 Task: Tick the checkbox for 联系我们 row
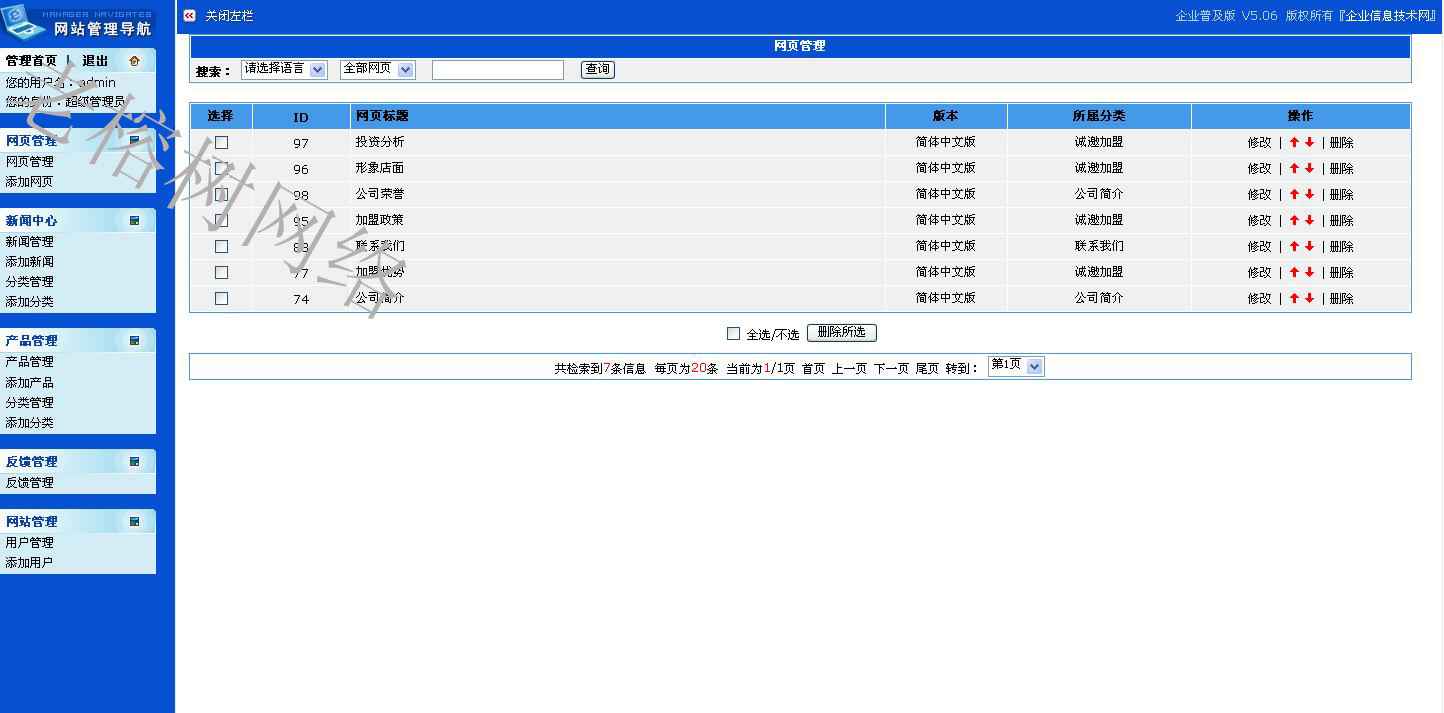pos(221,246)
